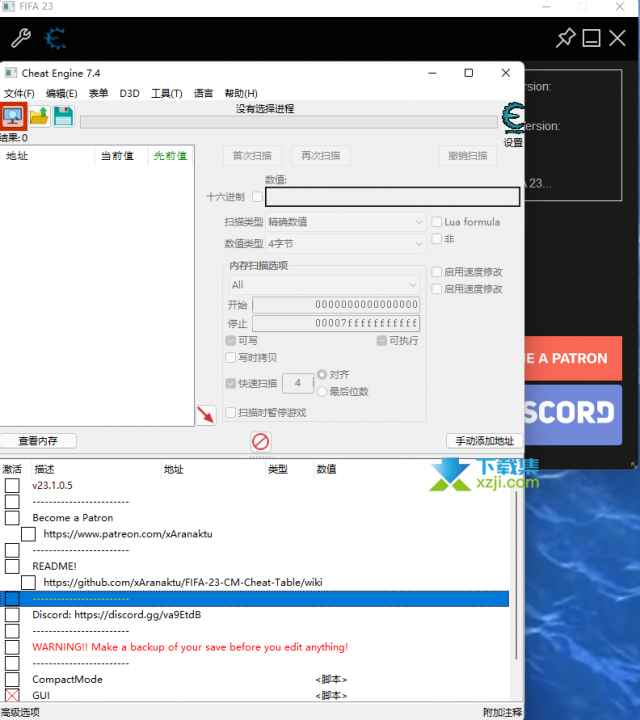Open the process list computer icon
Image resolution: width=640 pixels, height=720 pixels.
13,116
